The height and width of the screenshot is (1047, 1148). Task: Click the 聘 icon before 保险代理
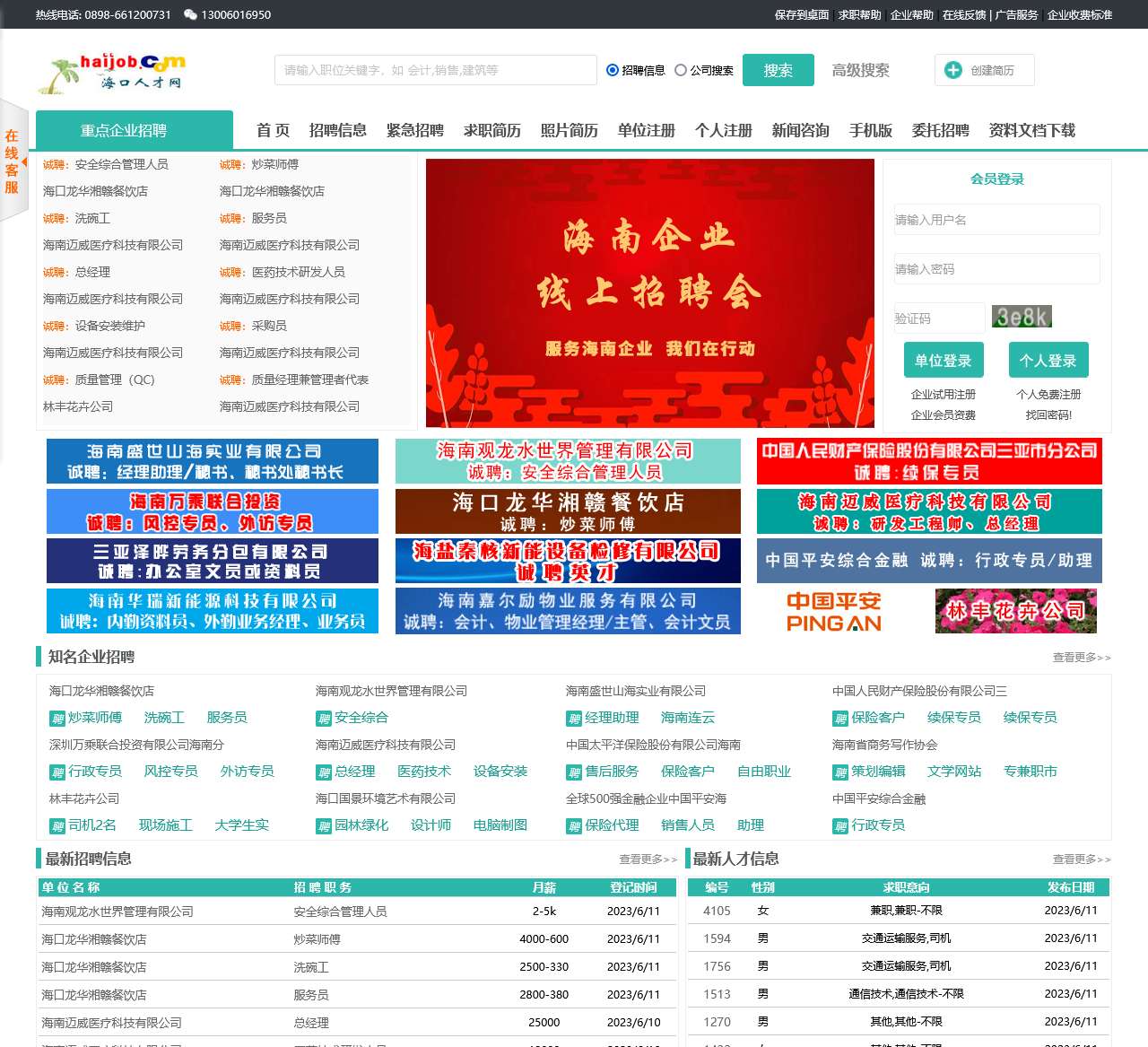574,826
